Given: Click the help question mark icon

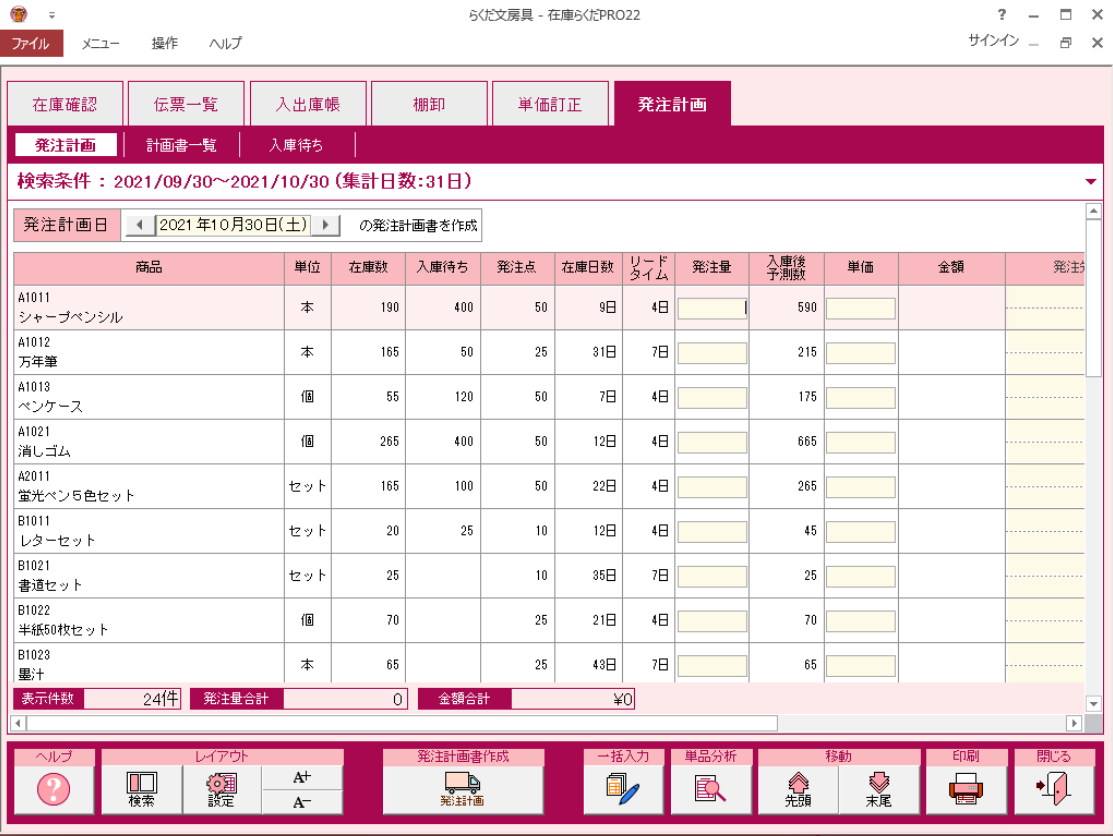Looking at the screenshot, I should click(x=53, y=789).
